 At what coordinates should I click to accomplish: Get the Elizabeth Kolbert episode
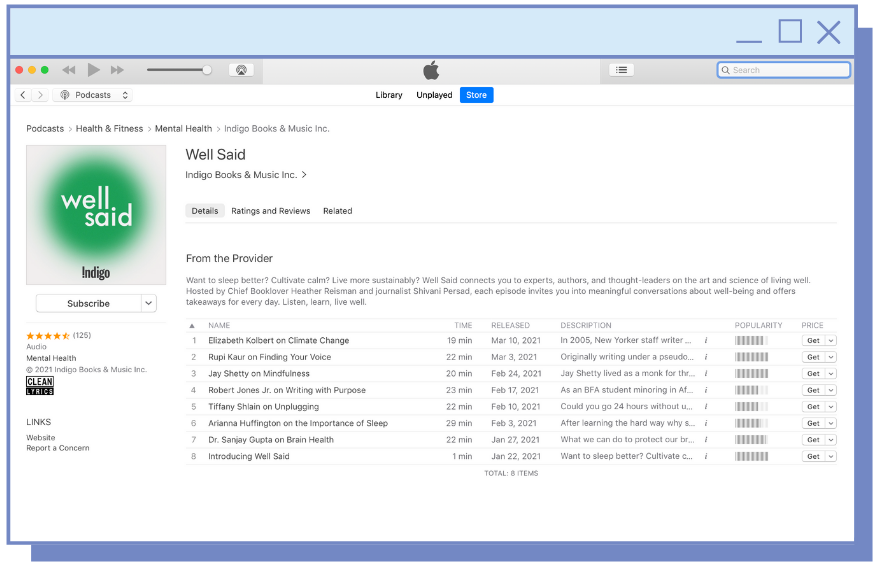coord(813,341)
